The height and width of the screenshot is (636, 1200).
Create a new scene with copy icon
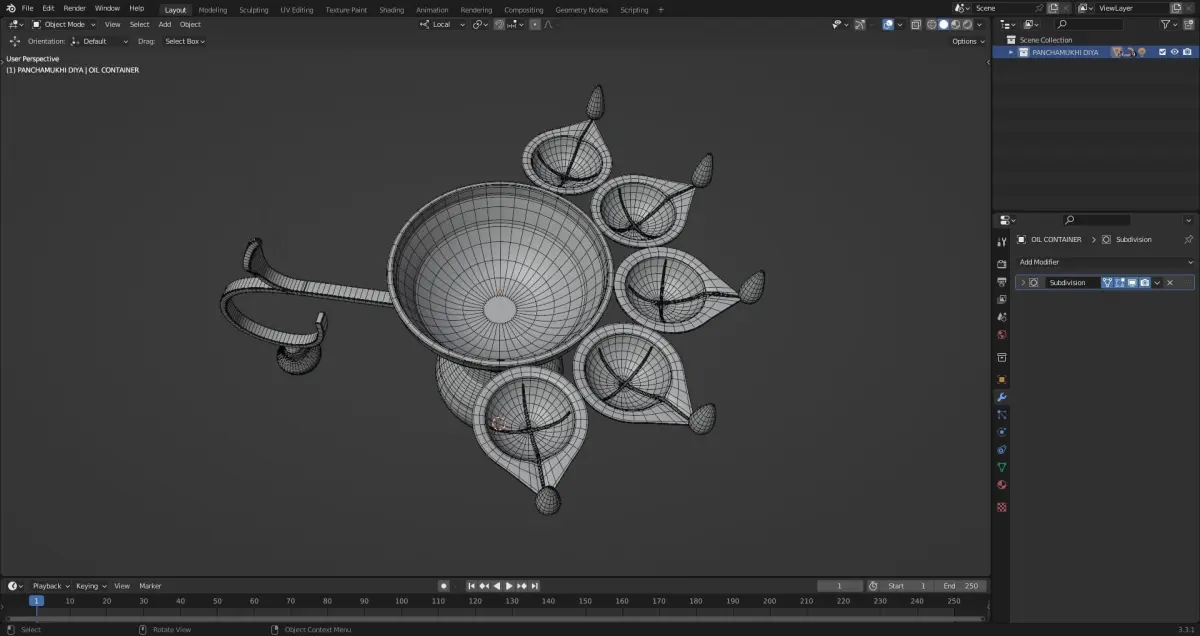1052,8
